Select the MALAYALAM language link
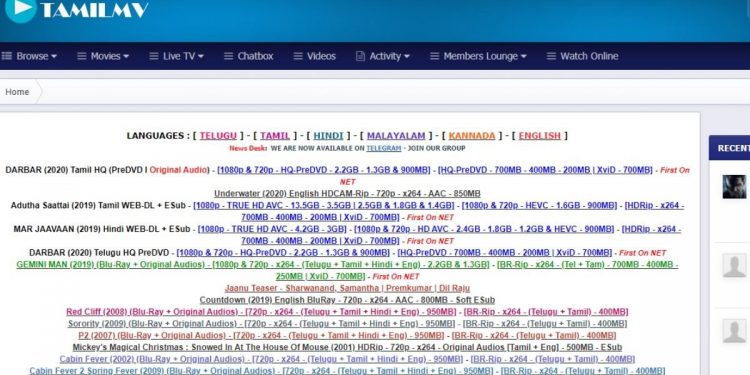This screenshot has width=750, height=375. (396, 136)
